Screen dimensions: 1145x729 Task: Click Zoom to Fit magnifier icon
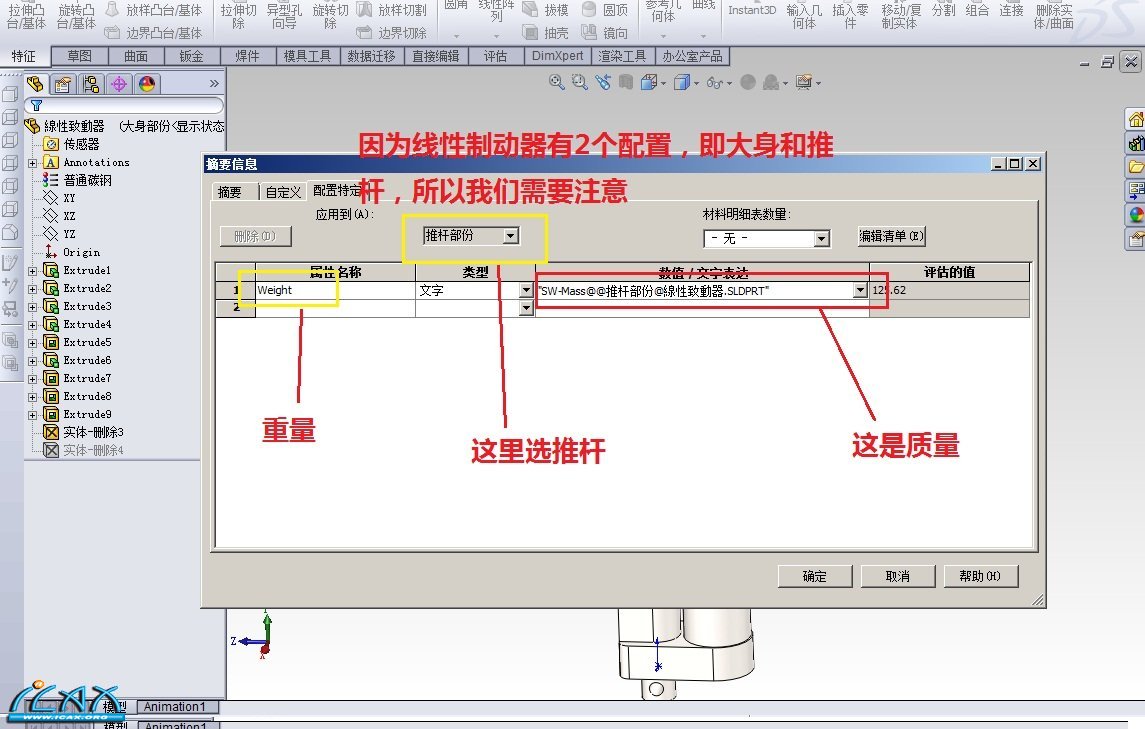556,83
